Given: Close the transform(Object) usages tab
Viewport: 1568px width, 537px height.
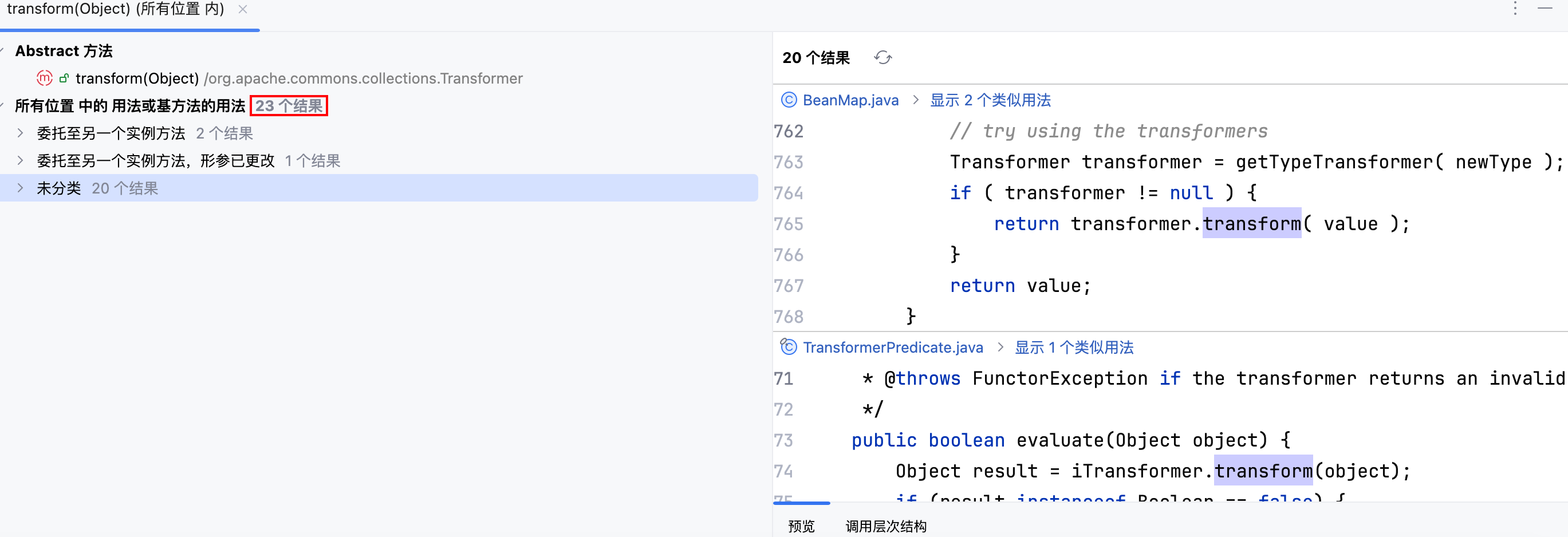Looking at the screenshot, I should click(243, 9).
